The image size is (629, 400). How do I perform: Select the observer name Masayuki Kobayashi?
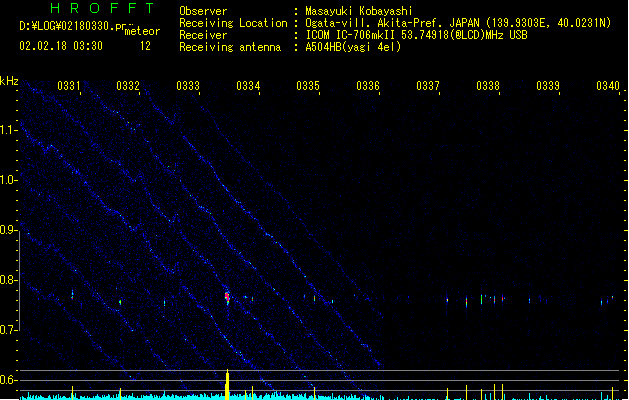click(359, 11)
